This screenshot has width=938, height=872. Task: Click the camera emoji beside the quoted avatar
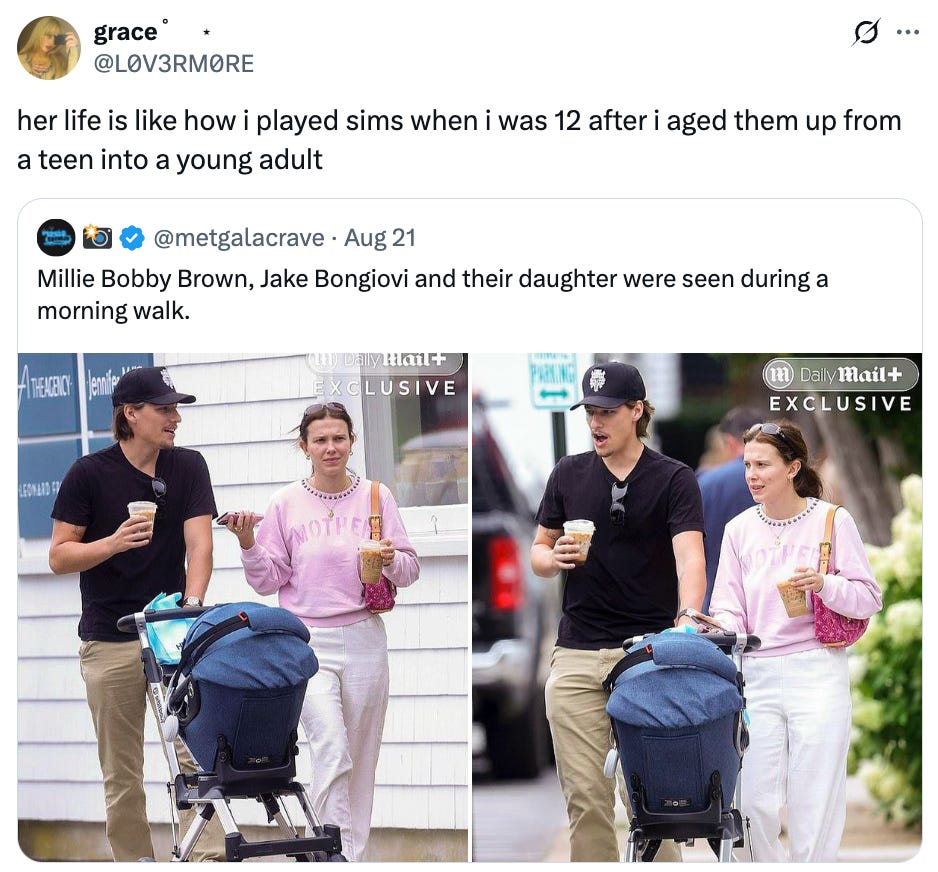point(98,237)
